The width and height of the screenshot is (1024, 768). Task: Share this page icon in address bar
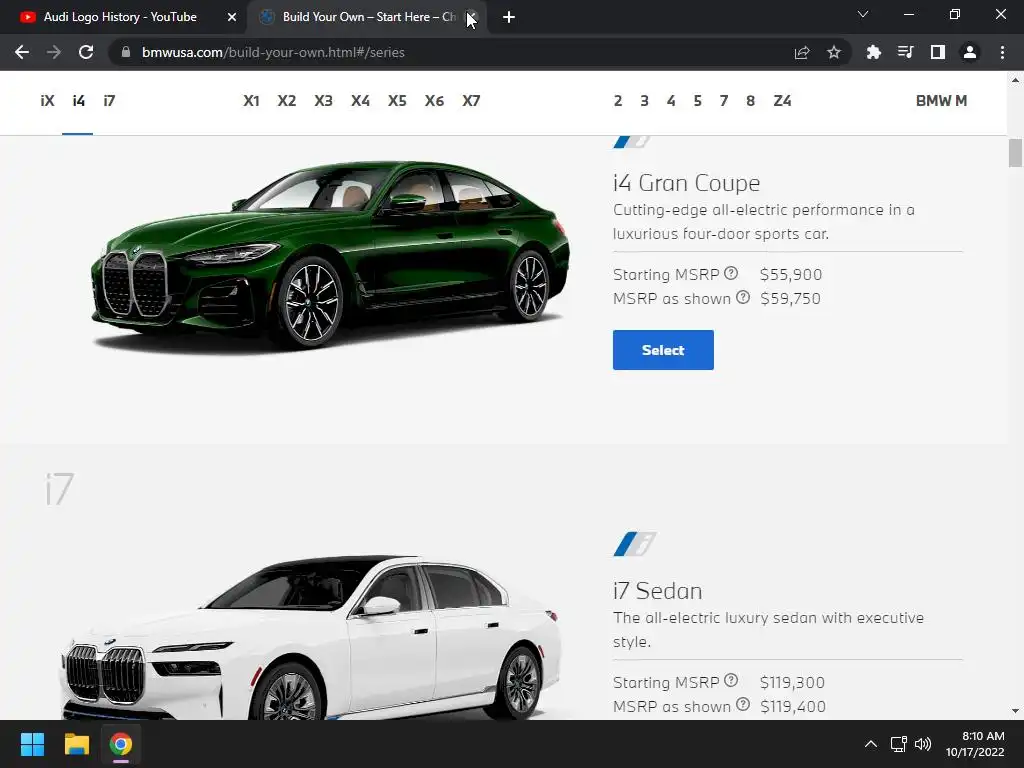(802, 52)
